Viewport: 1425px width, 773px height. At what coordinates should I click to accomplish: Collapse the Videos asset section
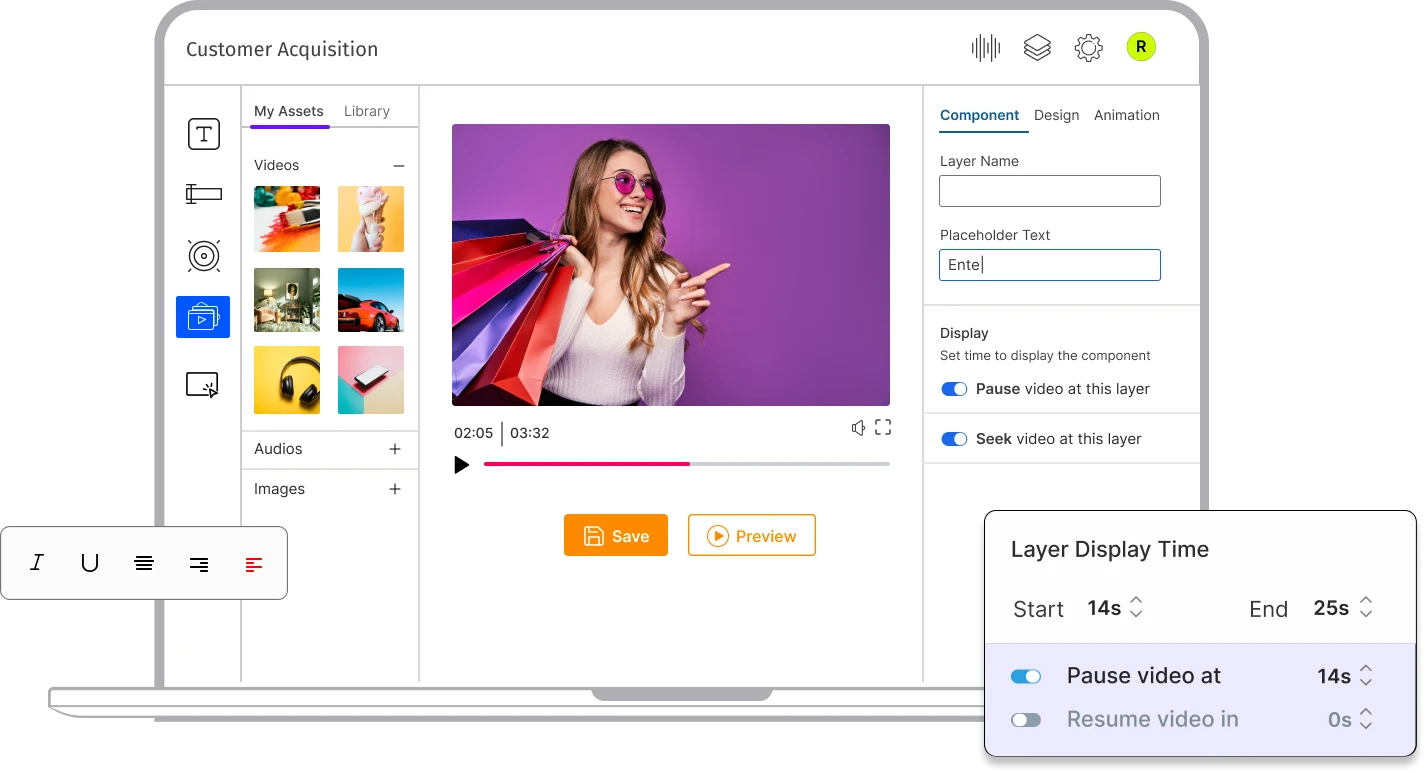point(399,165)
